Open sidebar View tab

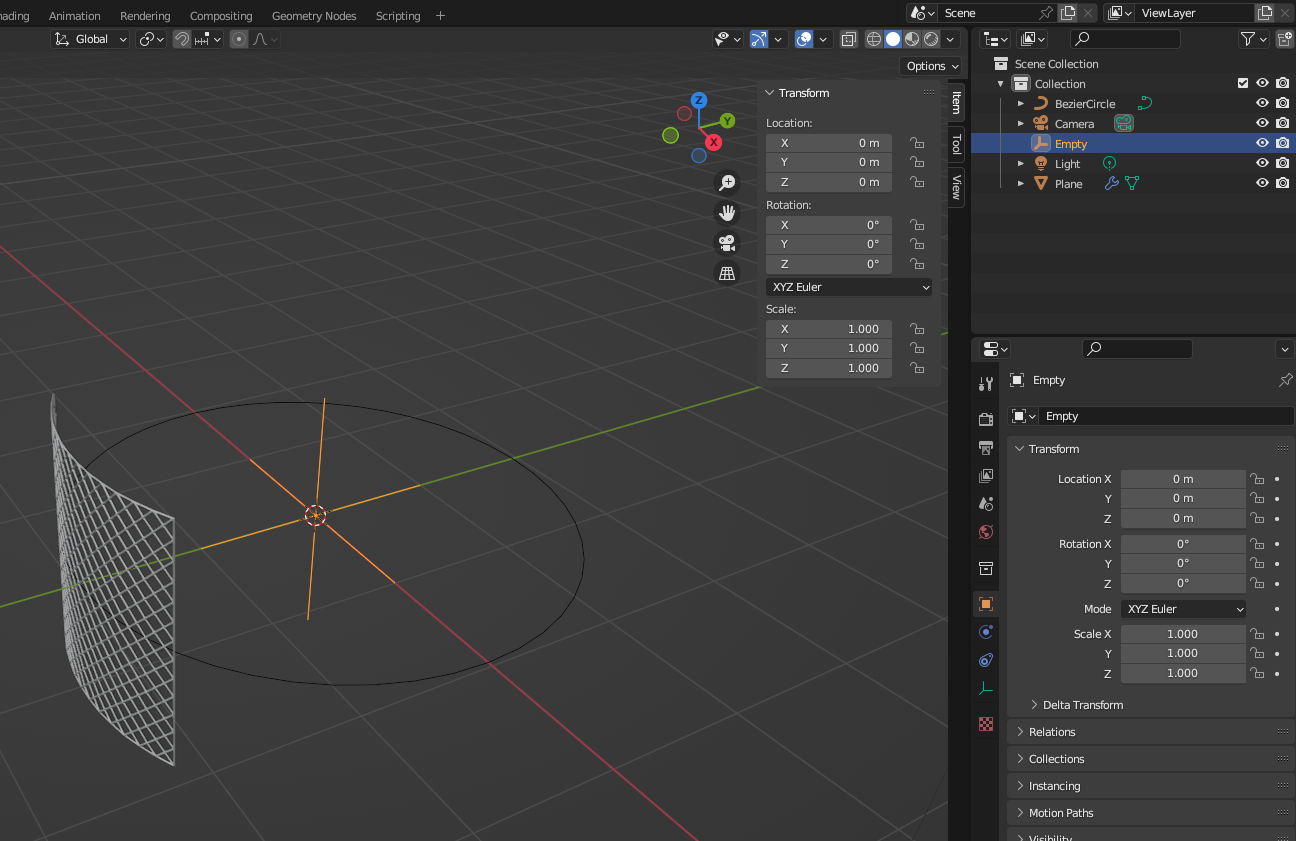[x=956, y=187]
